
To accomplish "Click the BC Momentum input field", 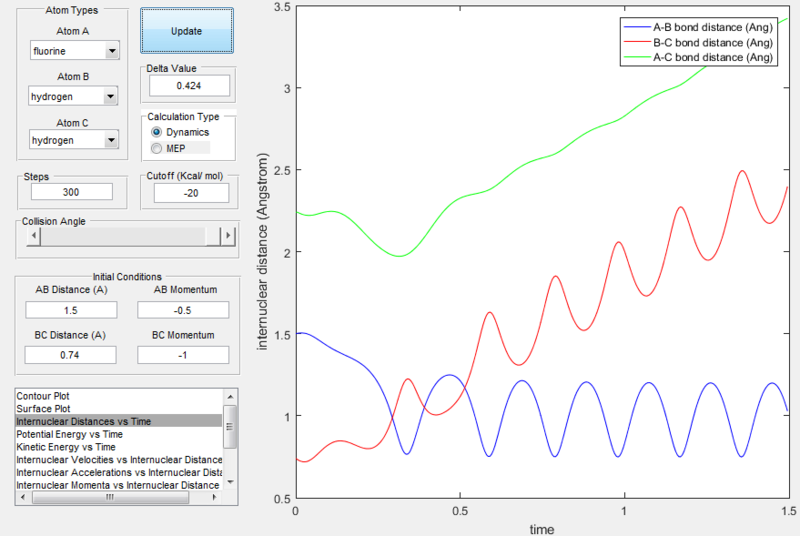I will pos(183,355).
